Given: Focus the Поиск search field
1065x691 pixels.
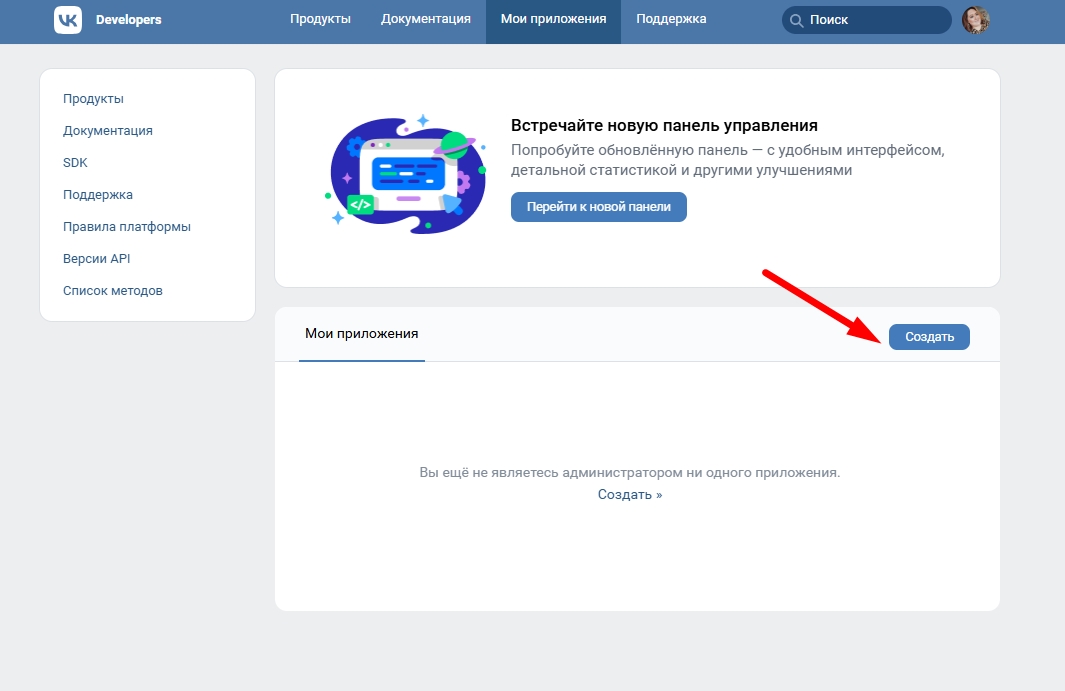Looking at the screenshot, I should pyautogui.click(x=866, y=20).
